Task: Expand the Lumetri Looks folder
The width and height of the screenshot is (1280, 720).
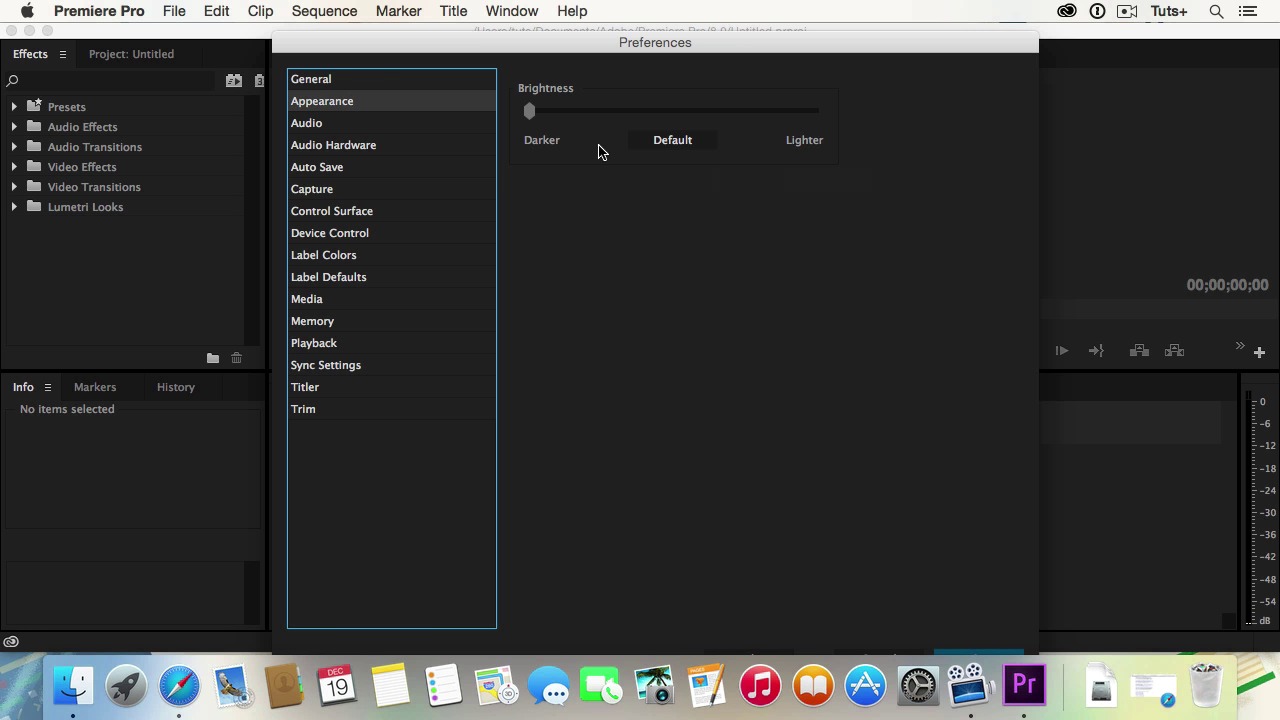Action: coord(14,207)
